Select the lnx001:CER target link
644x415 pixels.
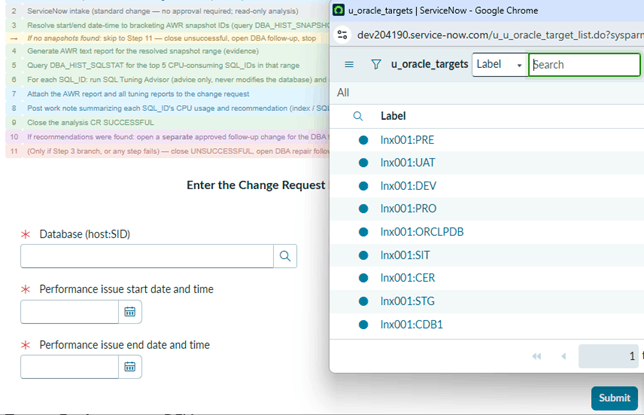click(x=407, y=278)
